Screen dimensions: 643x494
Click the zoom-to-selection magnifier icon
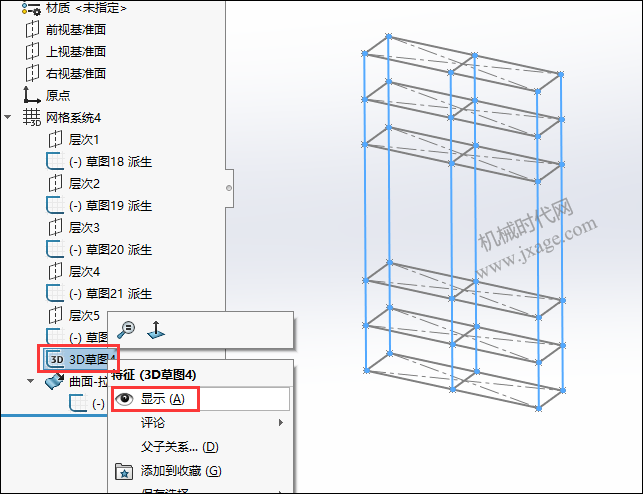pos(126,330)
